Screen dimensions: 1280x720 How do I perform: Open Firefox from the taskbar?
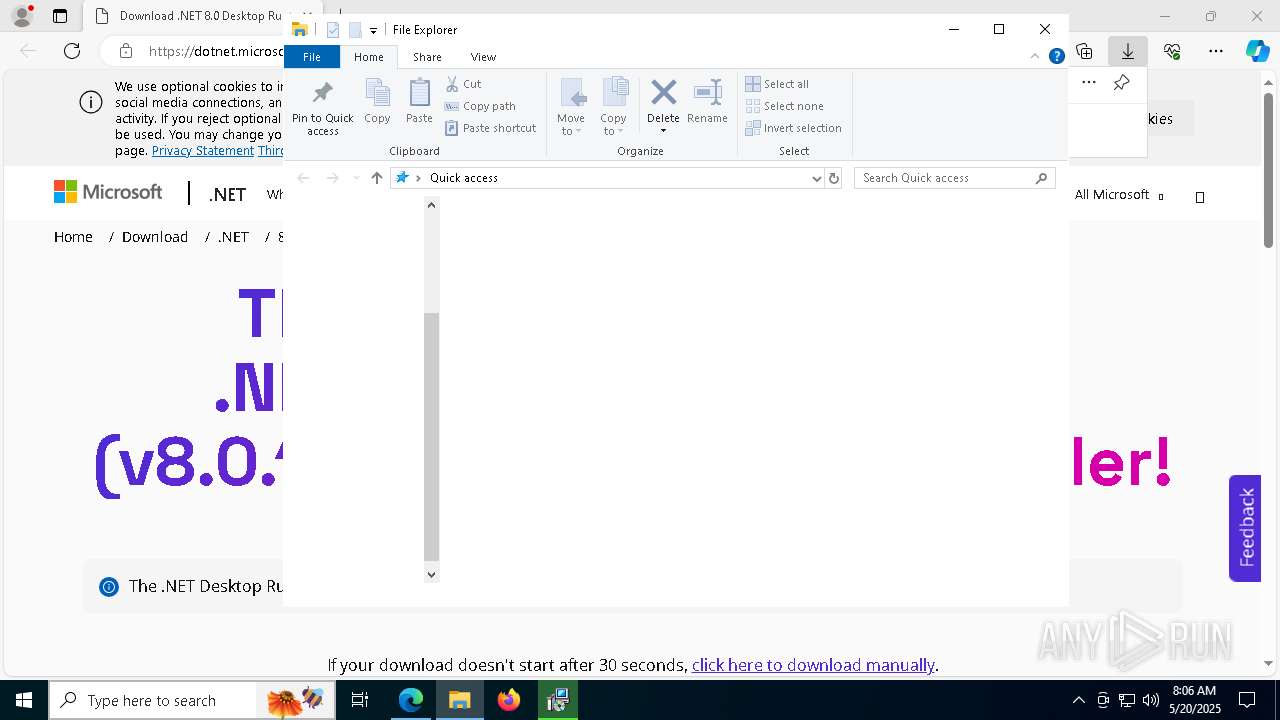(x=509, y=700)
